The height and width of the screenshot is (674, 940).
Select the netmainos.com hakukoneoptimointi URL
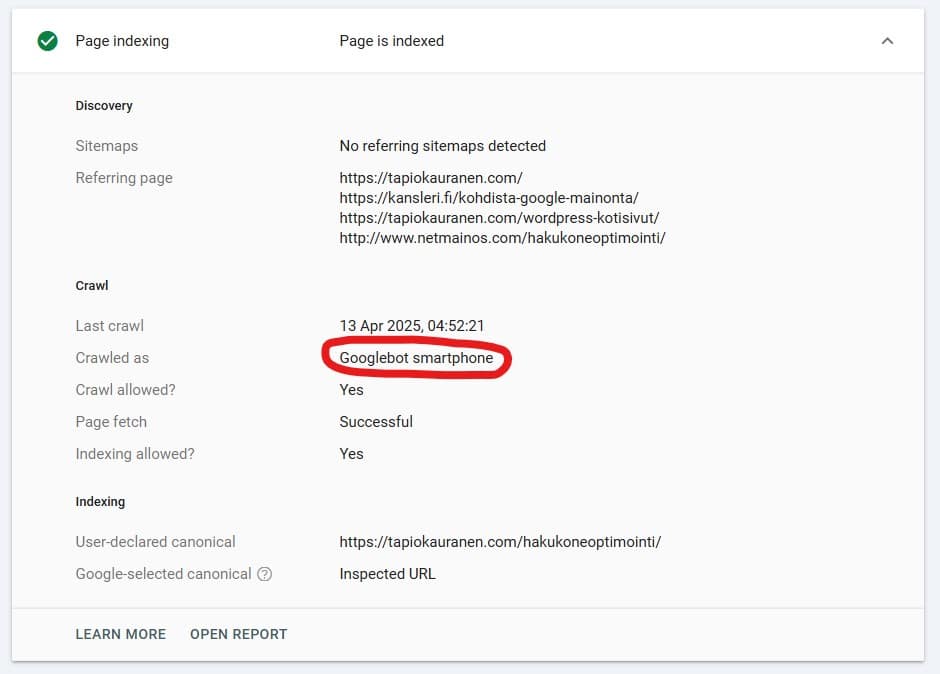(502, 238)
